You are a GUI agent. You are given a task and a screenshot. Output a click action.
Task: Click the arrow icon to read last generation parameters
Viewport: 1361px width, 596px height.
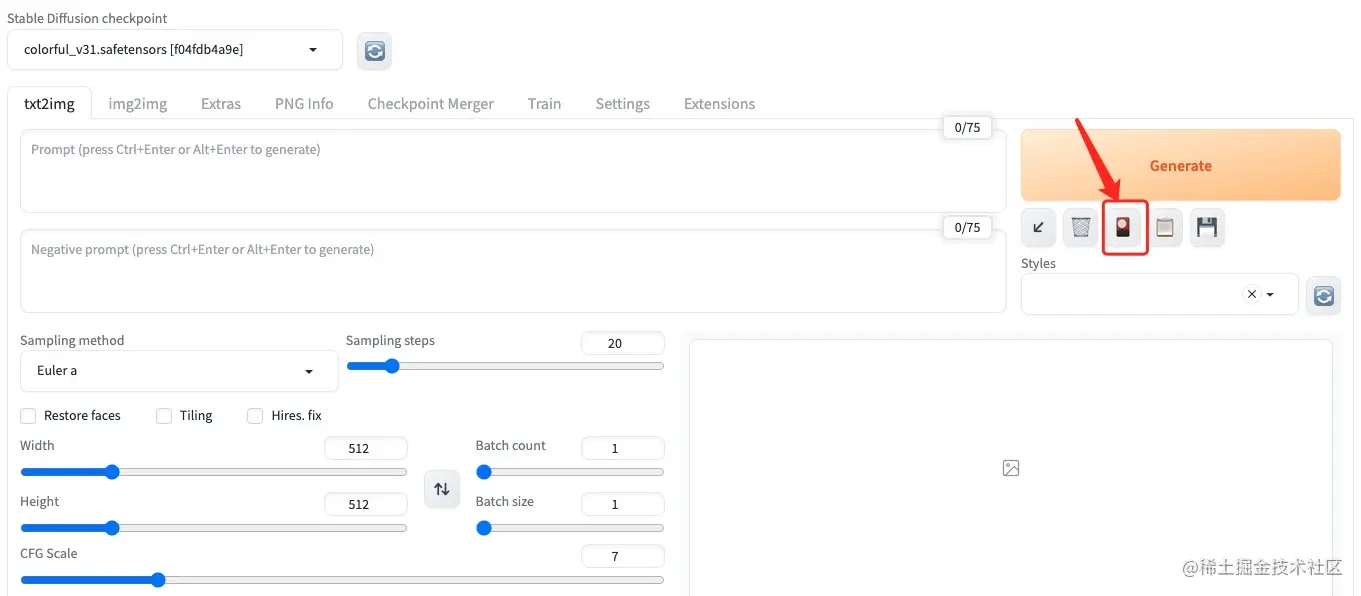click(1038, 228)
